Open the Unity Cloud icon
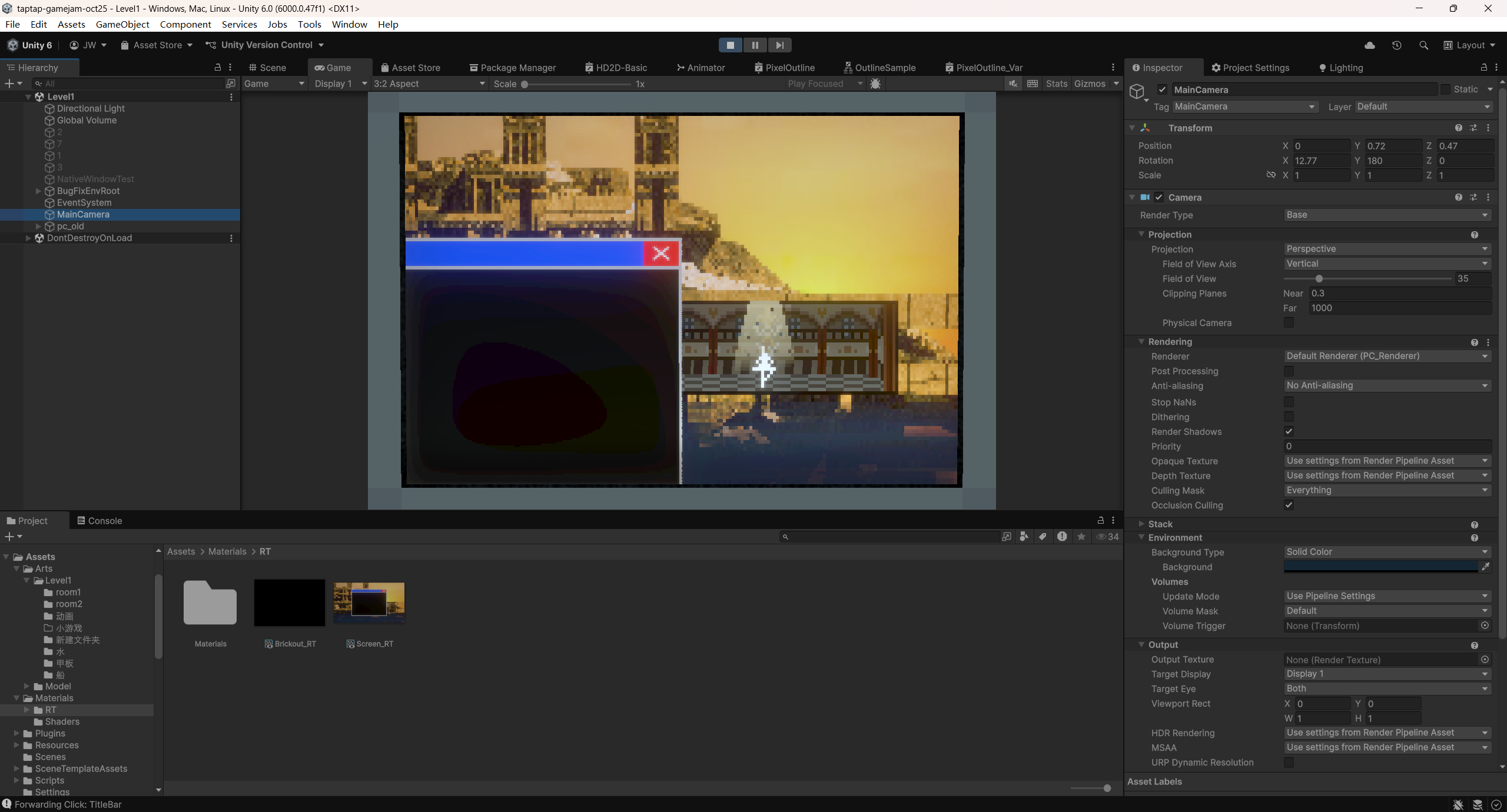 pos(1370,45)
